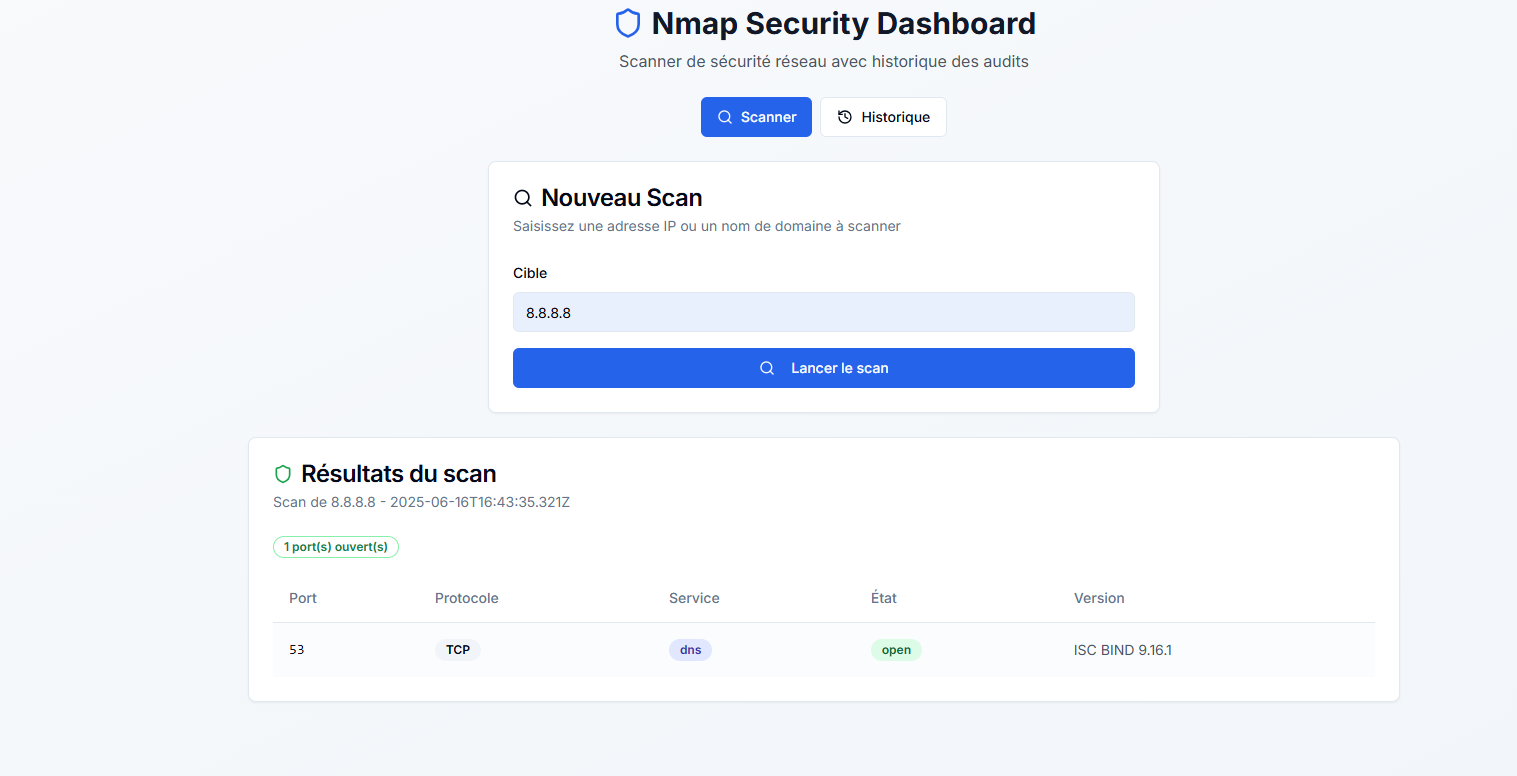This screenshot has height=776, width=1517.
Task: Select the TCP protocol badge
Action: pos(458,650)
